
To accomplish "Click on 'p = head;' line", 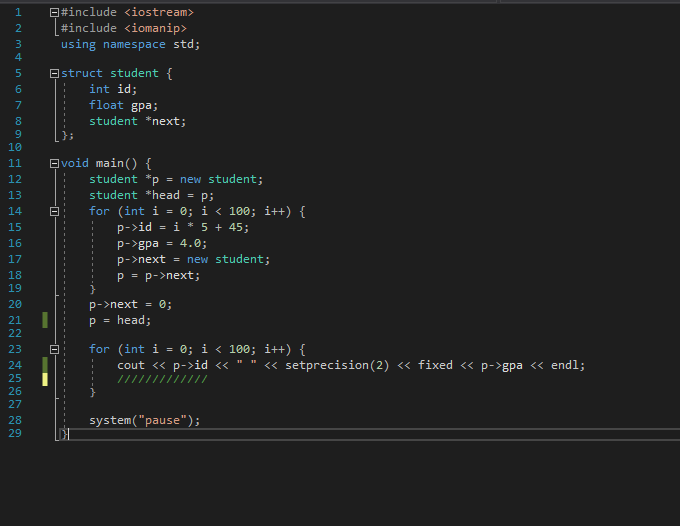I will [x=120, y=320].
